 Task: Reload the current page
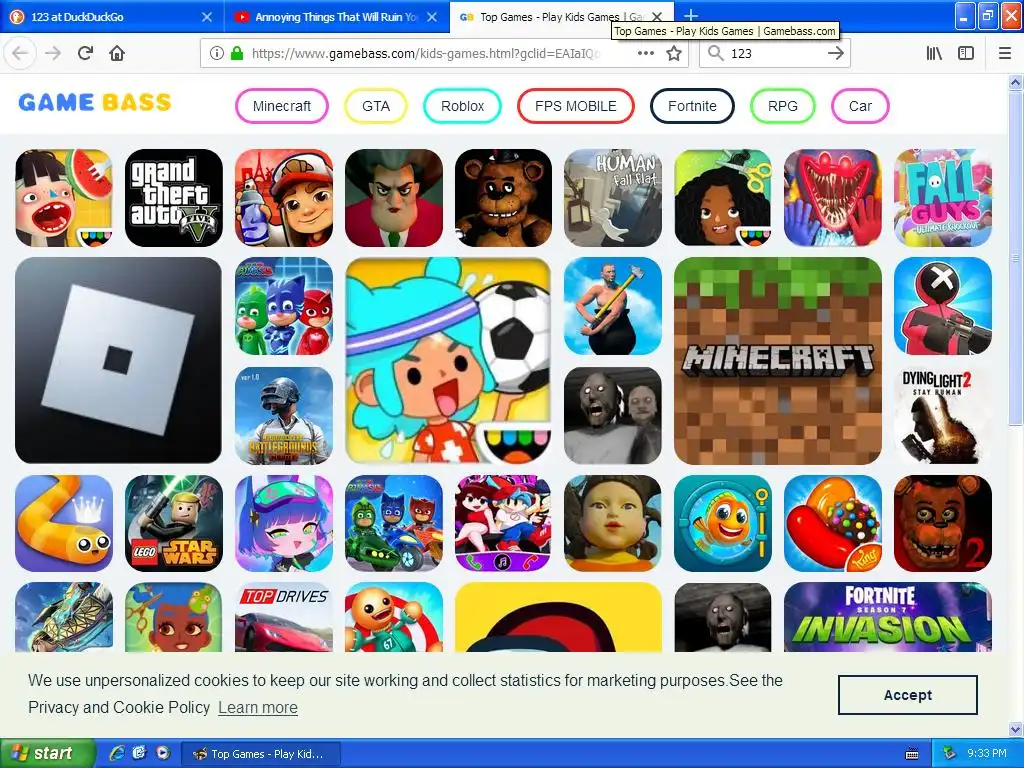tap(85, 53)
